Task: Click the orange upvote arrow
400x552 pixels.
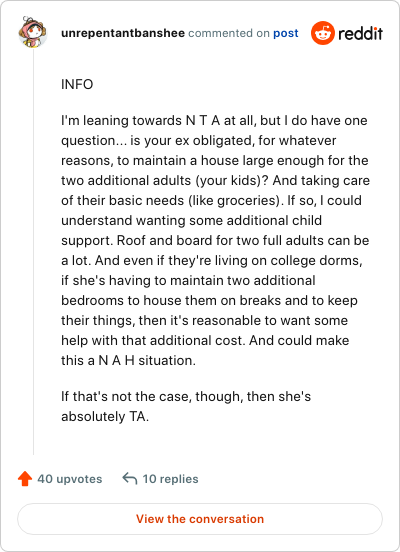Action: 25,479
